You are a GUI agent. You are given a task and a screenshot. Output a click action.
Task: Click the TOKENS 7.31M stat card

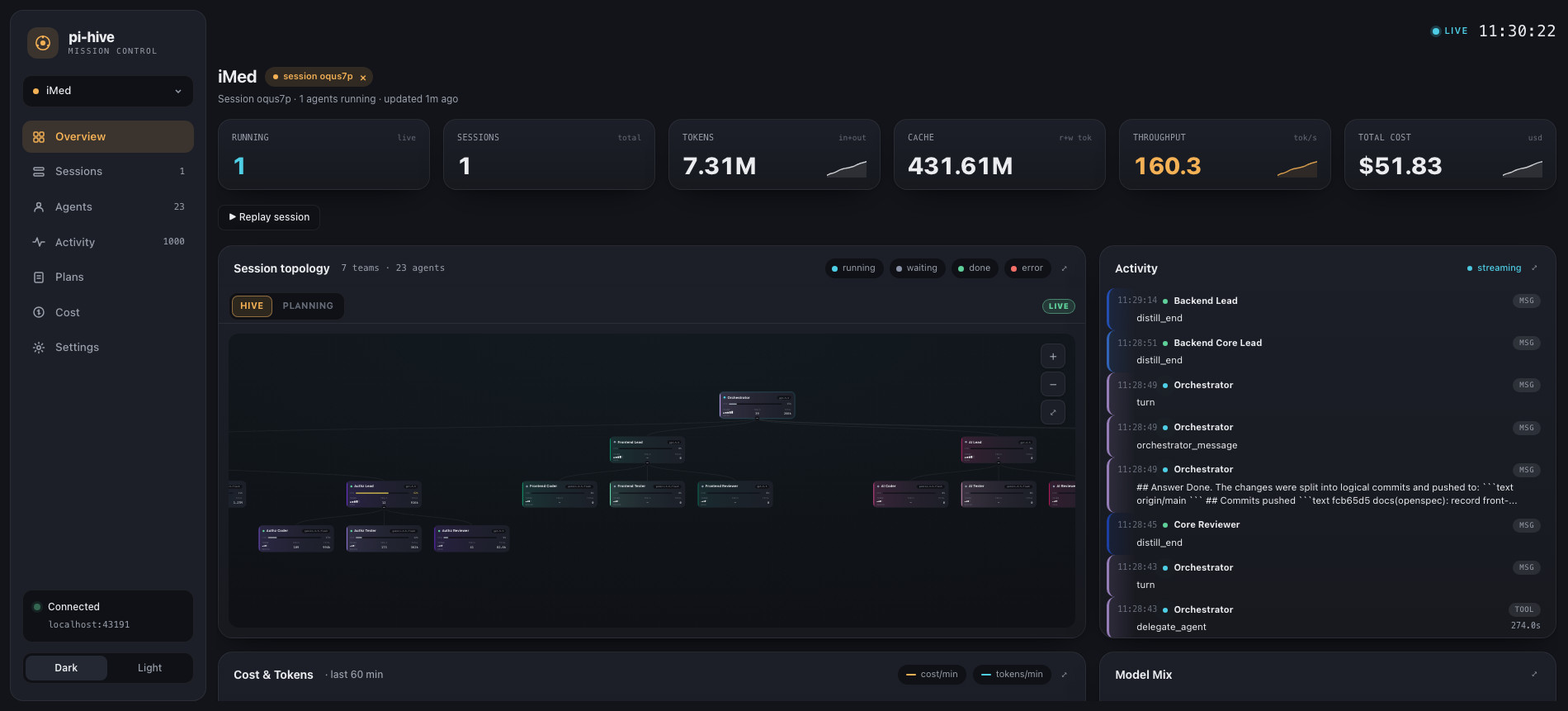pyautogui.click(x=774, y=154)
